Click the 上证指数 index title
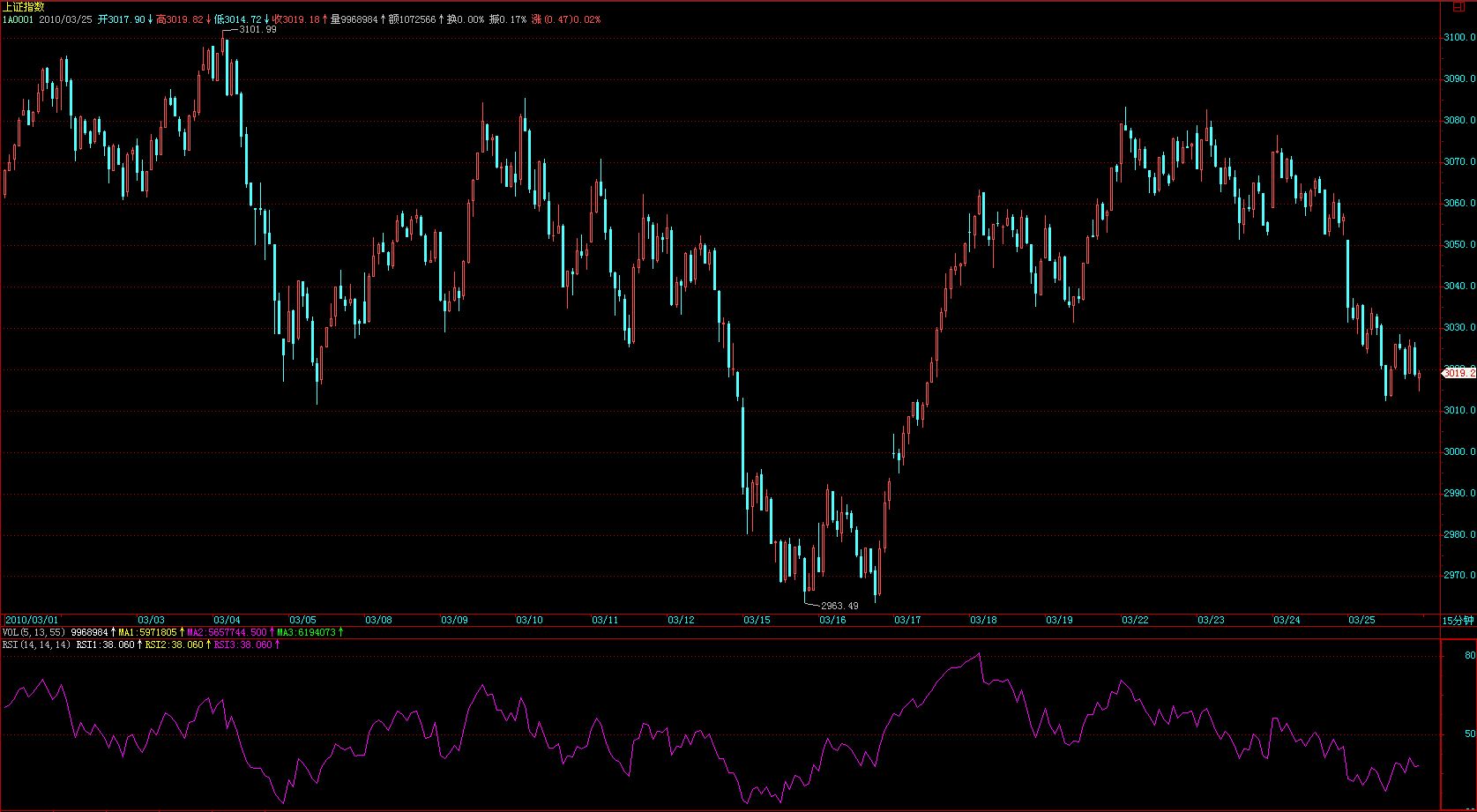 tap(24, 7)
